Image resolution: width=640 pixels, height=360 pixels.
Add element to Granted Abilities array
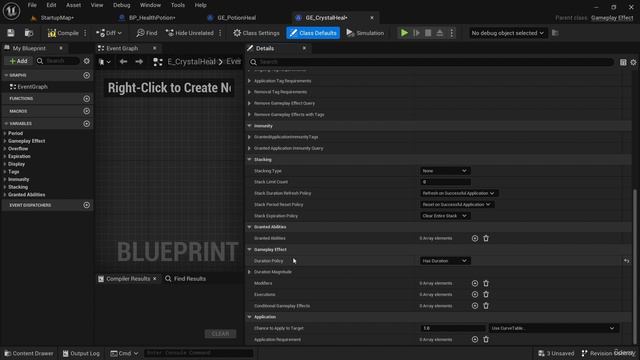[475, 238]
